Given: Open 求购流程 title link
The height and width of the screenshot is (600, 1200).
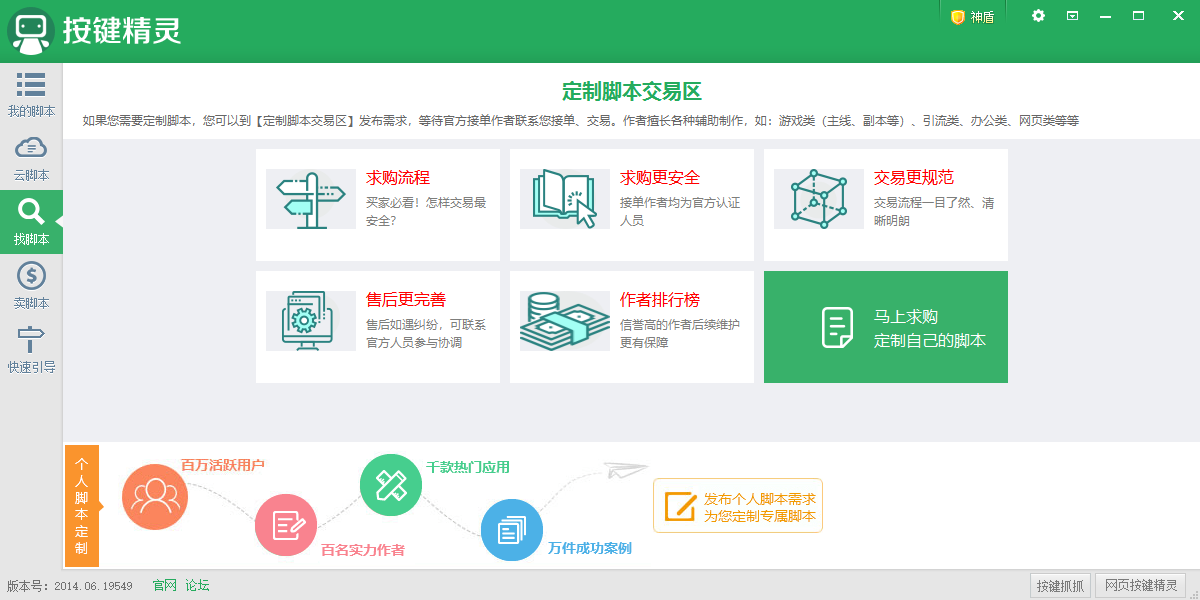Looking at the screenshot, I should point(398,178).
